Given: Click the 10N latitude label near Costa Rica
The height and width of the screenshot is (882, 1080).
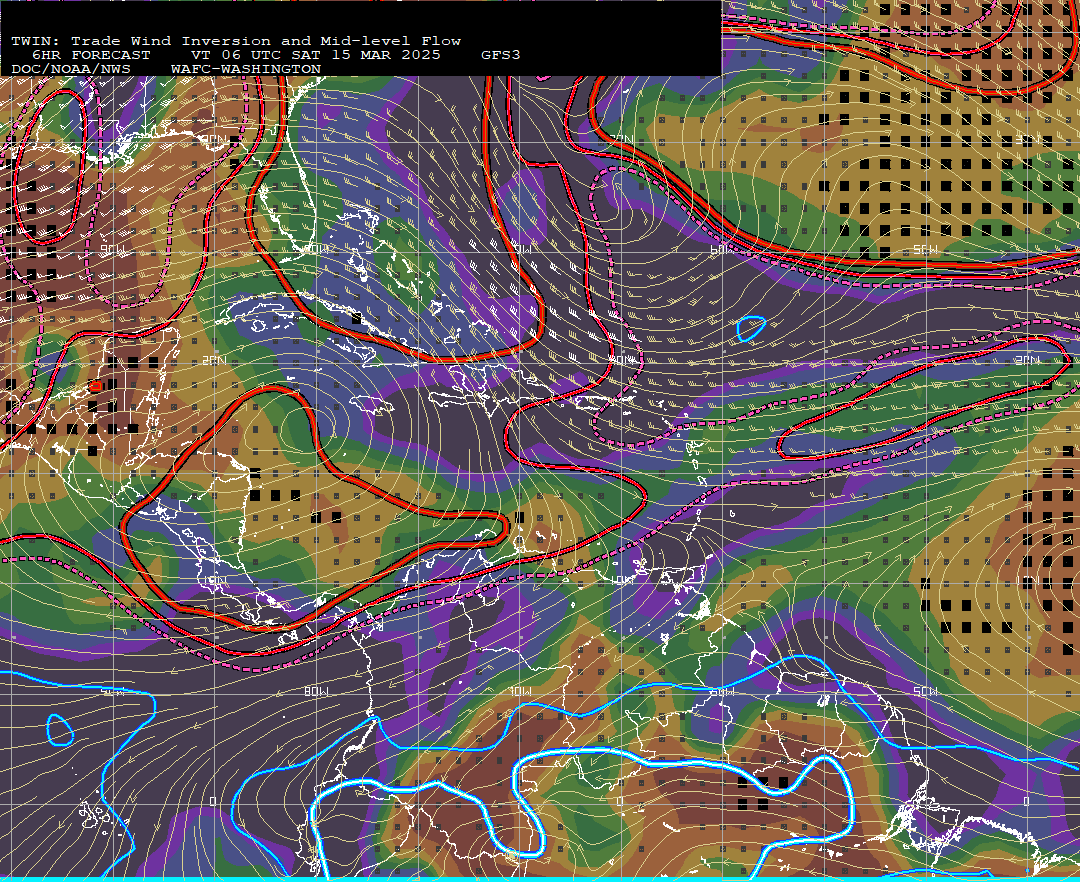Looking at the screenshot, I should (214, 581).
